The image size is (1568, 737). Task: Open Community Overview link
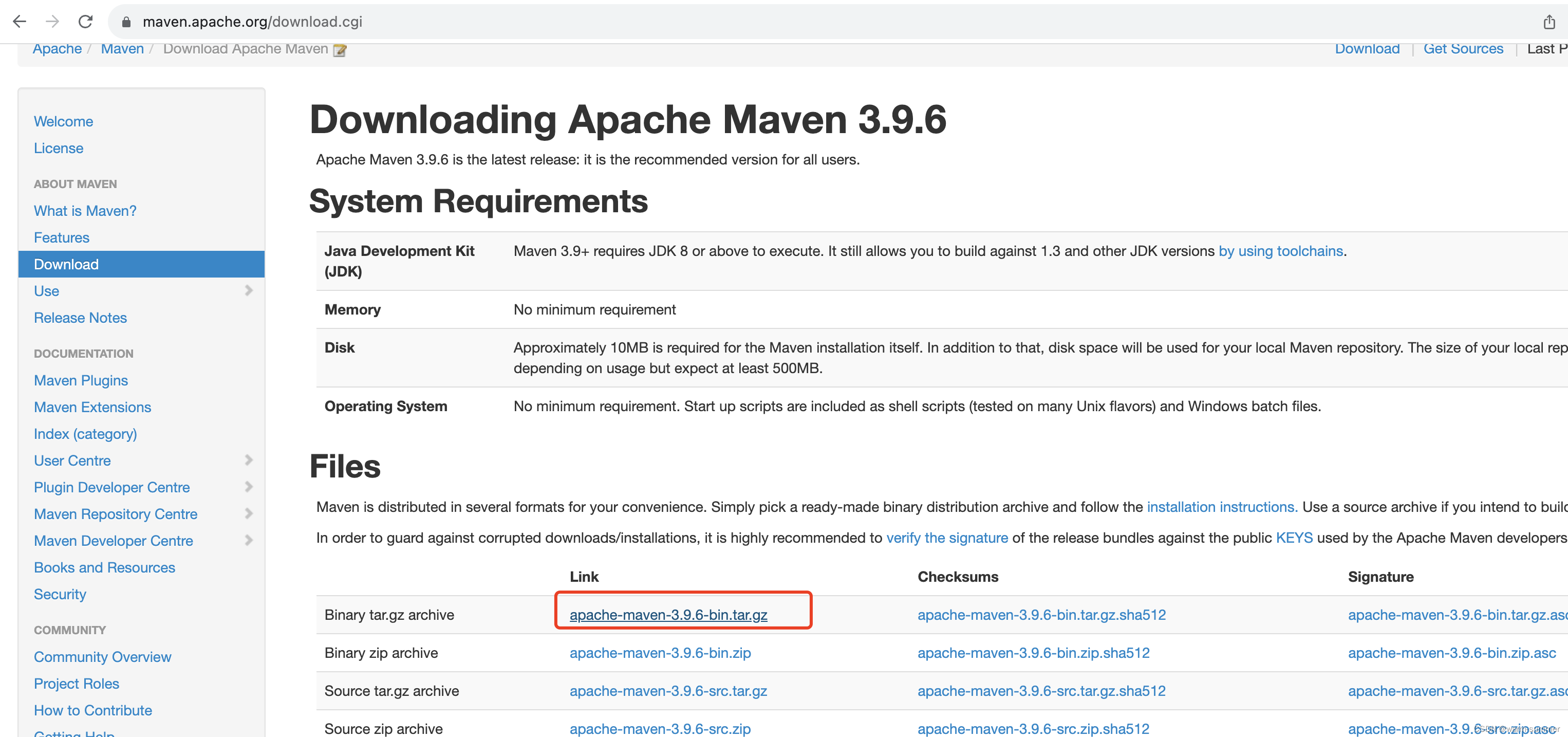click(x=103, y=657)
